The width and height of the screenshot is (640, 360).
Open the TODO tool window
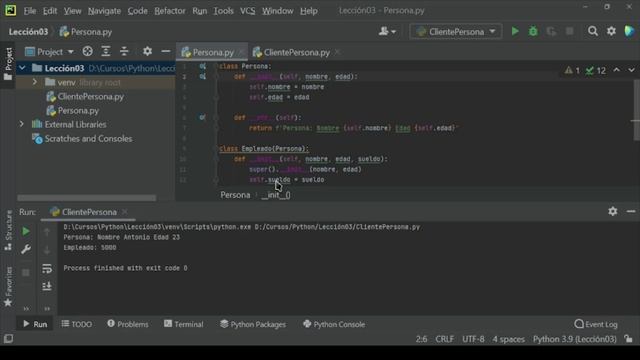tap(77, 324)
